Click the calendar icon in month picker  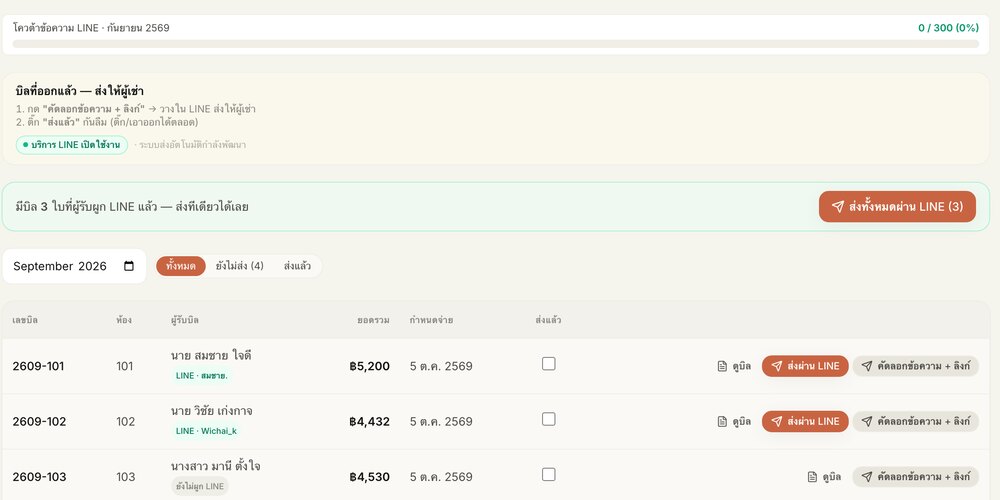pyautogui.click(x=129, y=266)
